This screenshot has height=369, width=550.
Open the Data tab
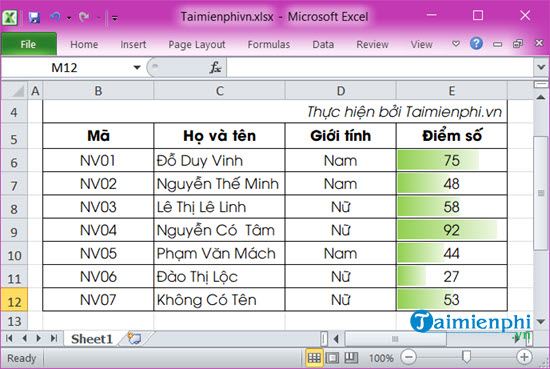pos(323,44)
